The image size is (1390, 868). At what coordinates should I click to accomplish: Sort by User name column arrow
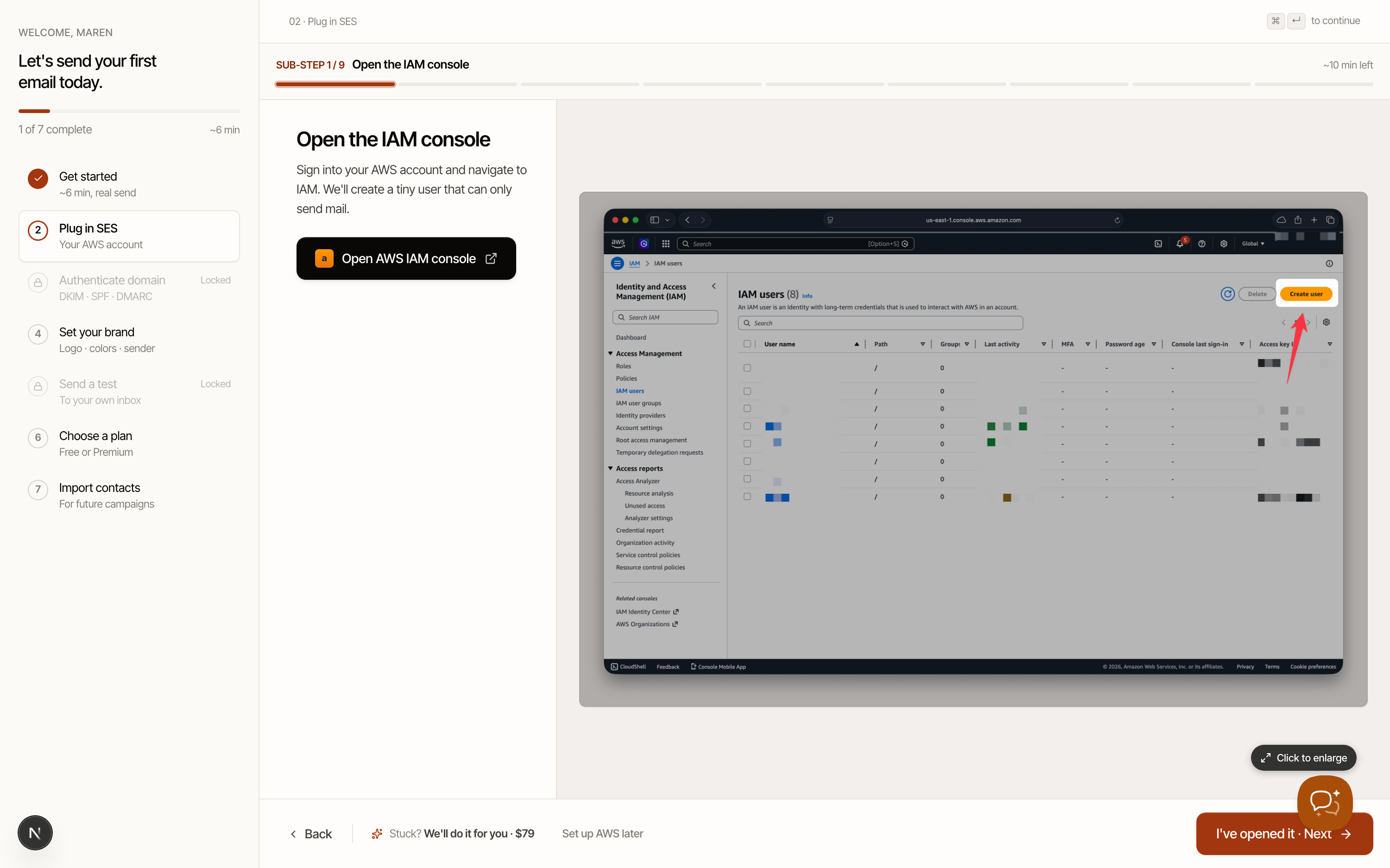pos(856,344)
